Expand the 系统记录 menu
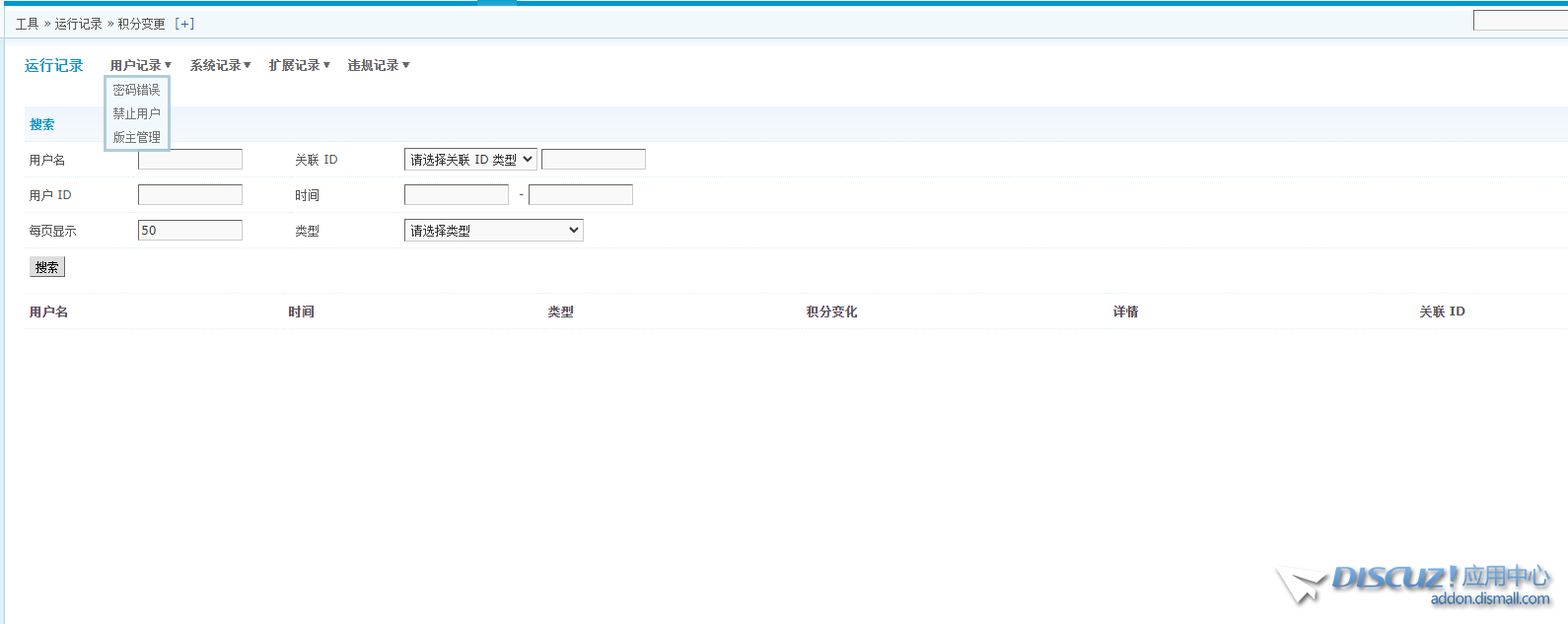This screenshot has height=624, width=1568. click(x=220, y=65)
